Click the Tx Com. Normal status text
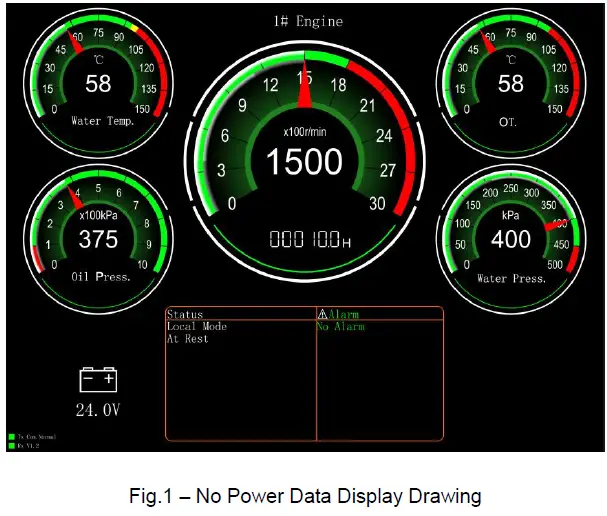The height and width of the screenshot is (516, 607). click(37, 437)
